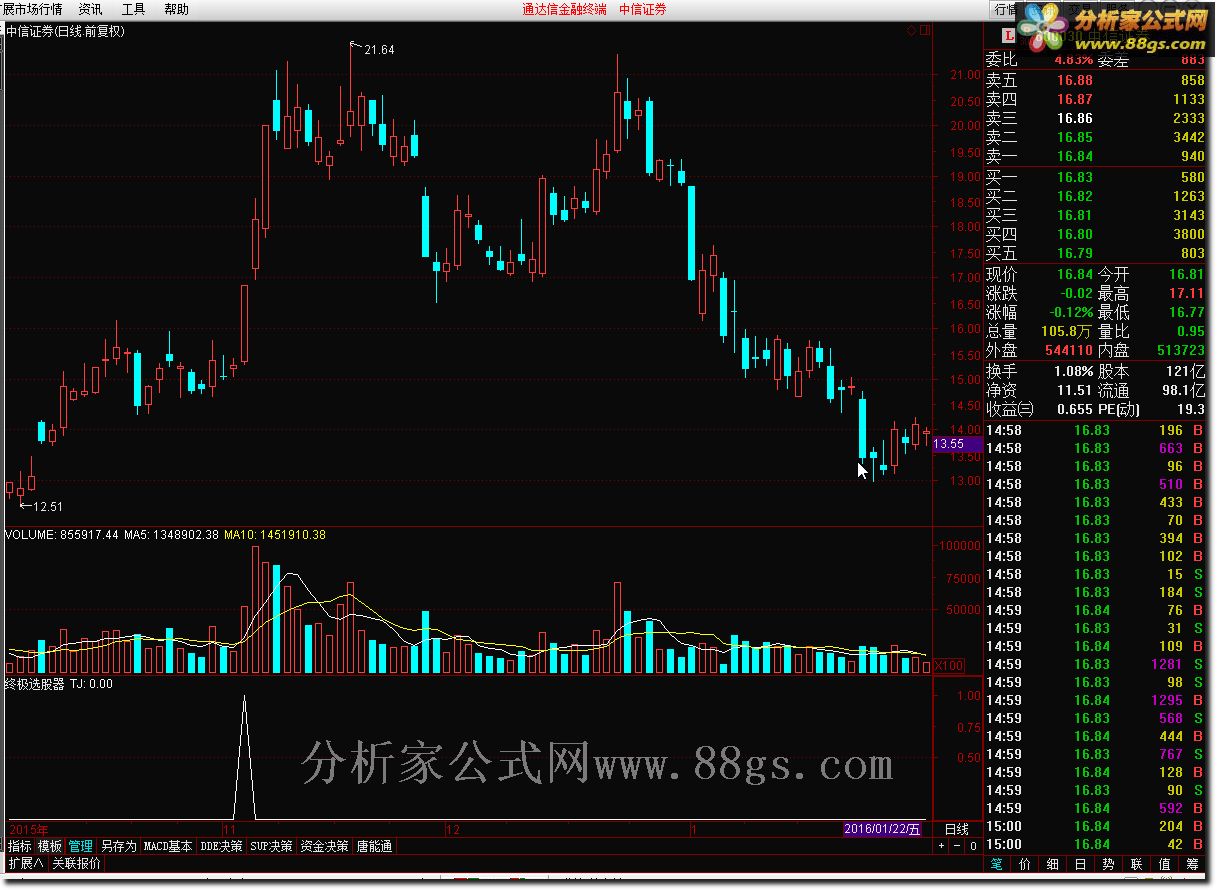Screen dimensions: 1217x890
Task: Select the 筹 tab in quote panel
Action: (x=1193, y=864)
